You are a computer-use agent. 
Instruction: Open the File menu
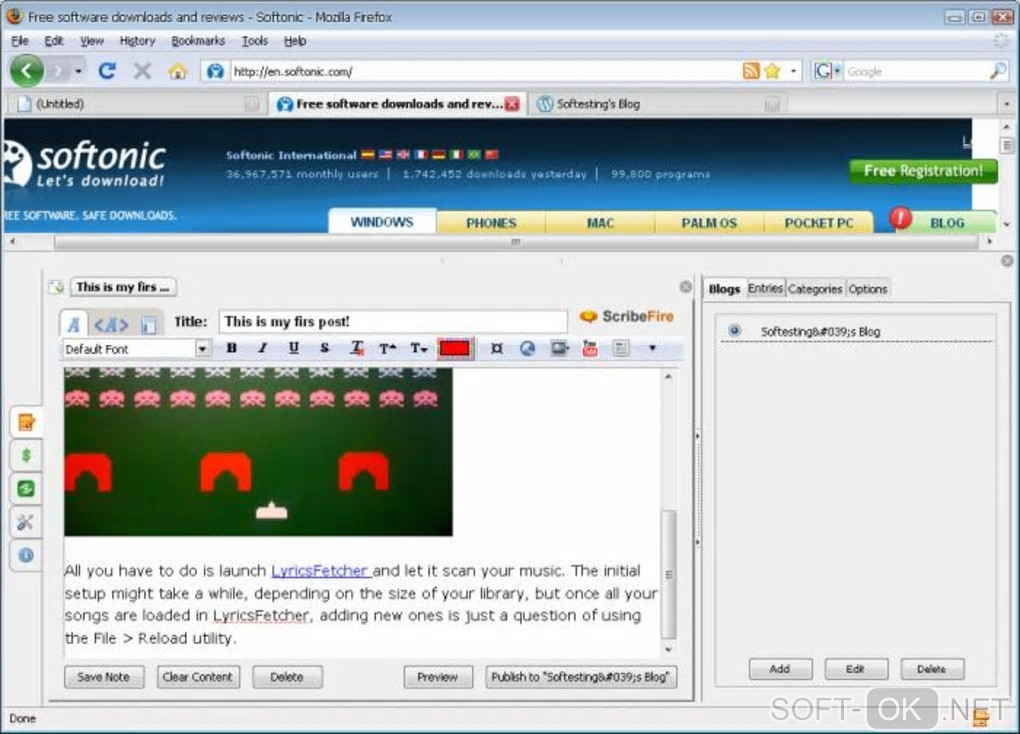20,41
